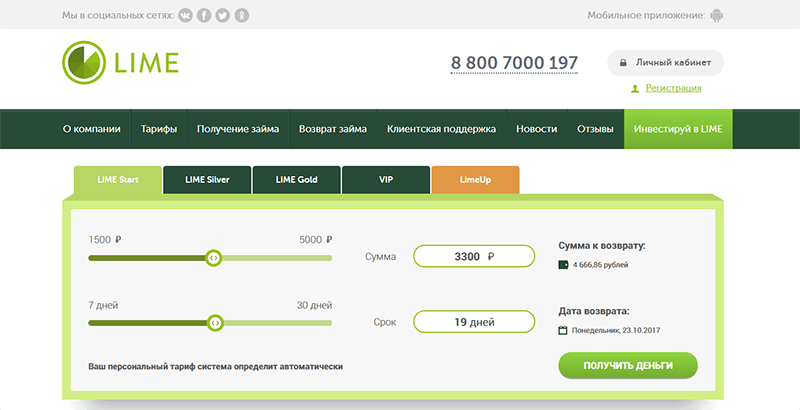Open the О компании menu
Image resolution: width=800 pixels, height=410 pixels.
pyautogui.click(x=91, y=129)
